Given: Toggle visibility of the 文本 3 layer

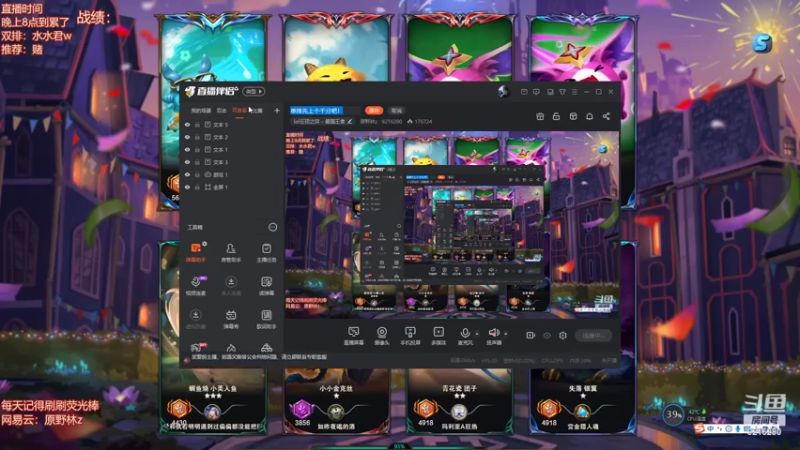Looking at the screenshot, I should [187, 162].
